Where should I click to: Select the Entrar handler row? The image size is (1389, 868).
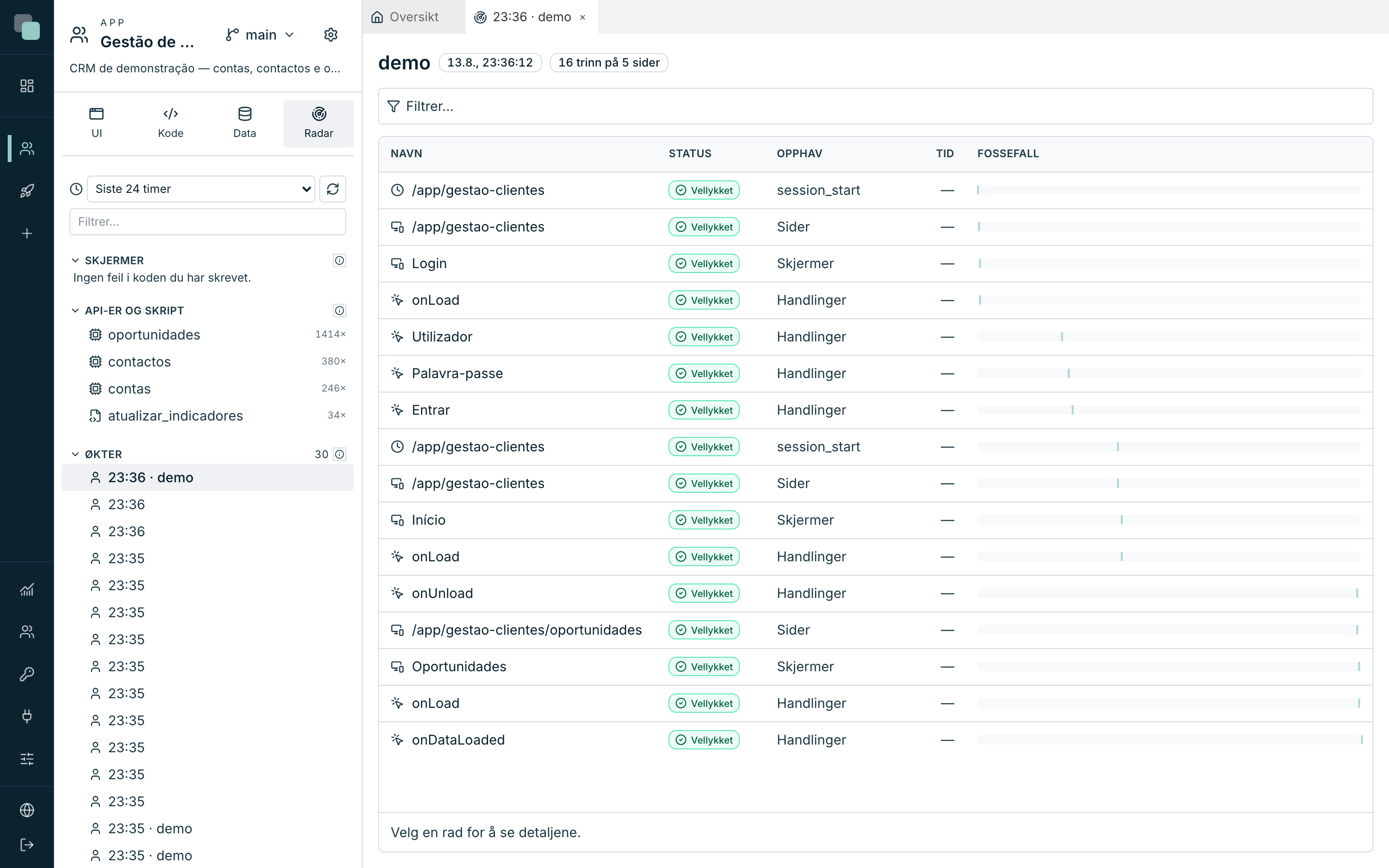coord(875,410)
